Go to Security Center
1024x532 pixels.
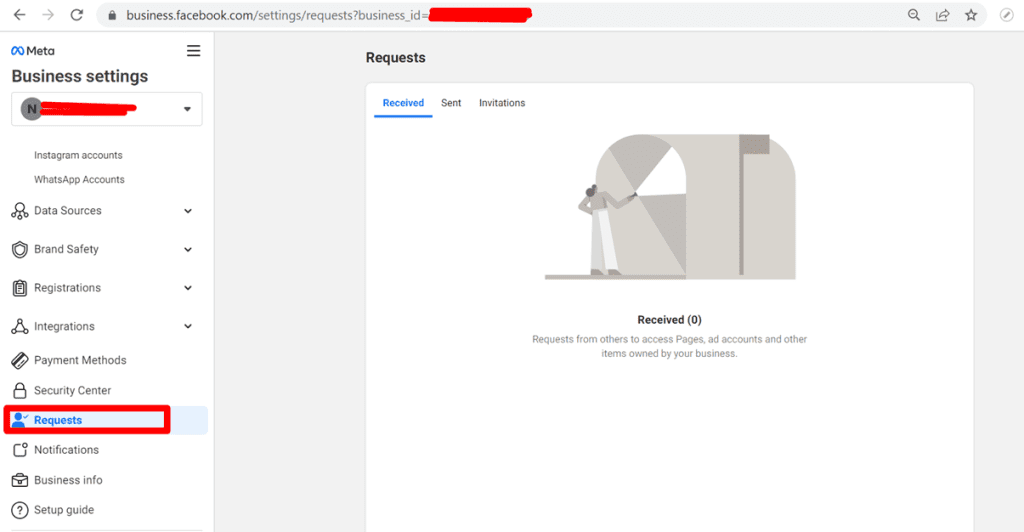pos(72,390)
